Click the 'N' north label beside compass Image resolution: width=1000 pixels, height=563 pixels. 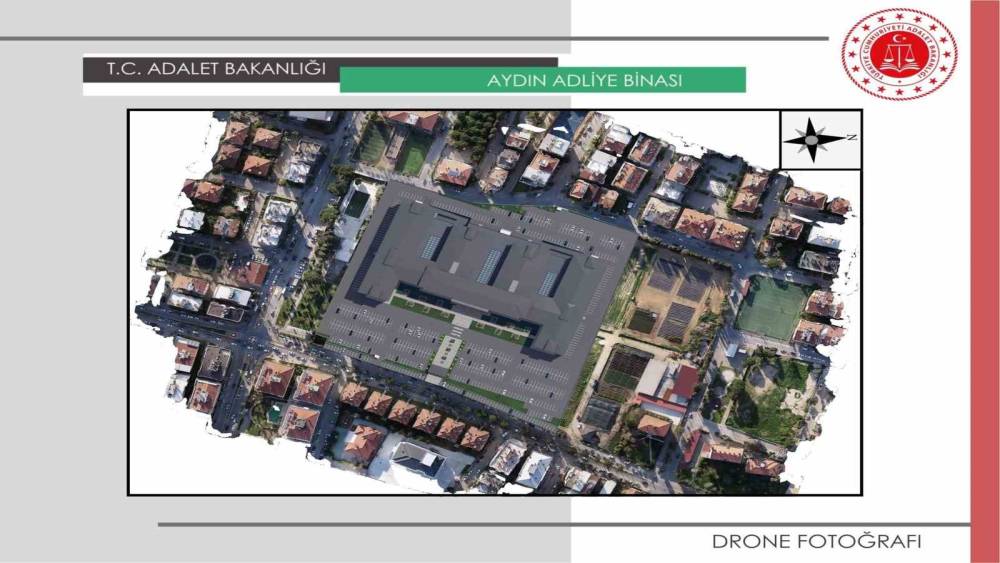(x=851, y=137)
